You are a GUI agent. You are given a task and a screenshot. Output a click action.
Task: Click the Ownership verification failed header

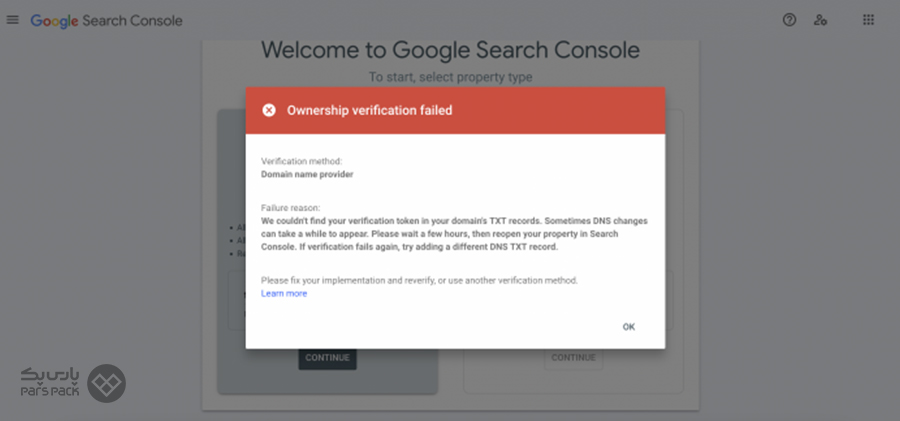[370, 110]
